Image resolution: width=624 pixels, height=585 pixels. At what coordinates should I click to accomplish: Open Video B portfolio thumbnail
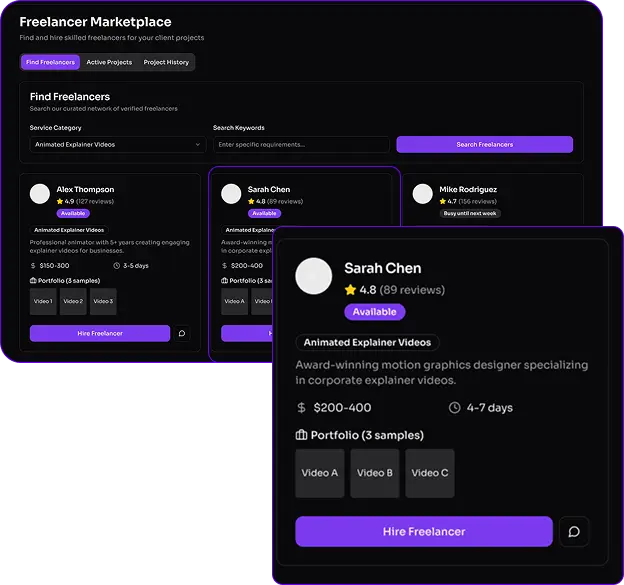(375, 473)
